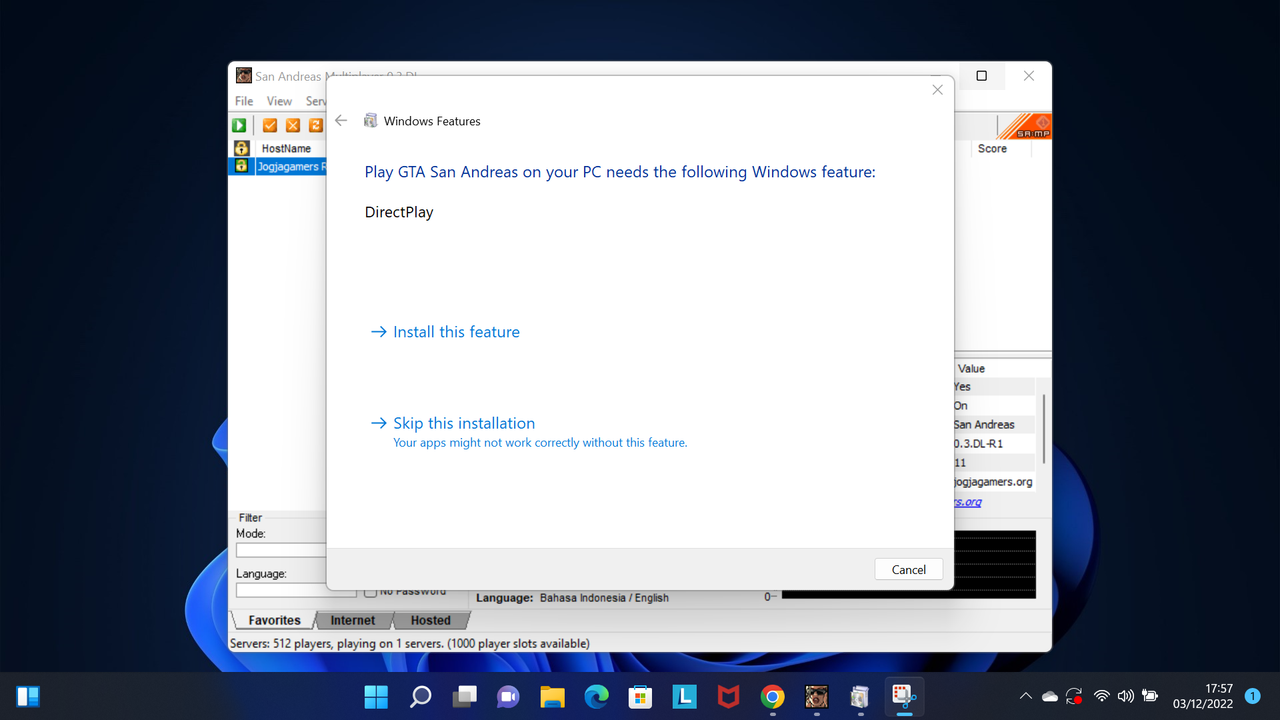Click the padlock column header icon in server list
The width and height of the screenshot is (1280, 720).
tap(240, 148)
